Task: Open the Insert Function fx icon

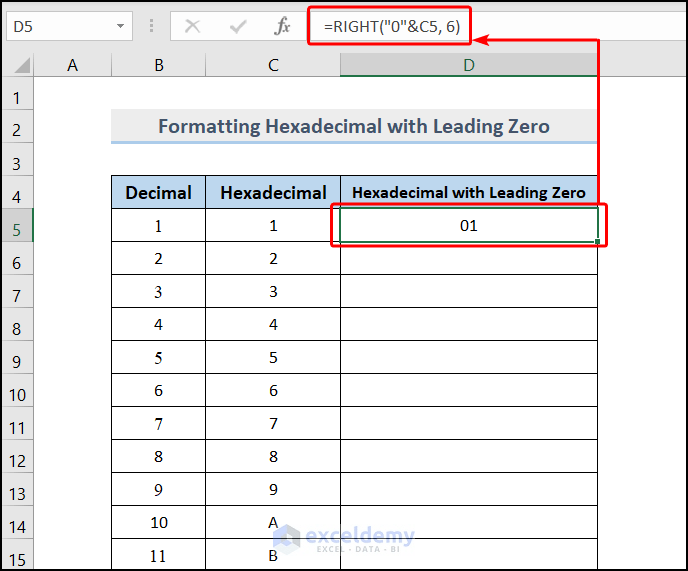Action: coord(282,26)
